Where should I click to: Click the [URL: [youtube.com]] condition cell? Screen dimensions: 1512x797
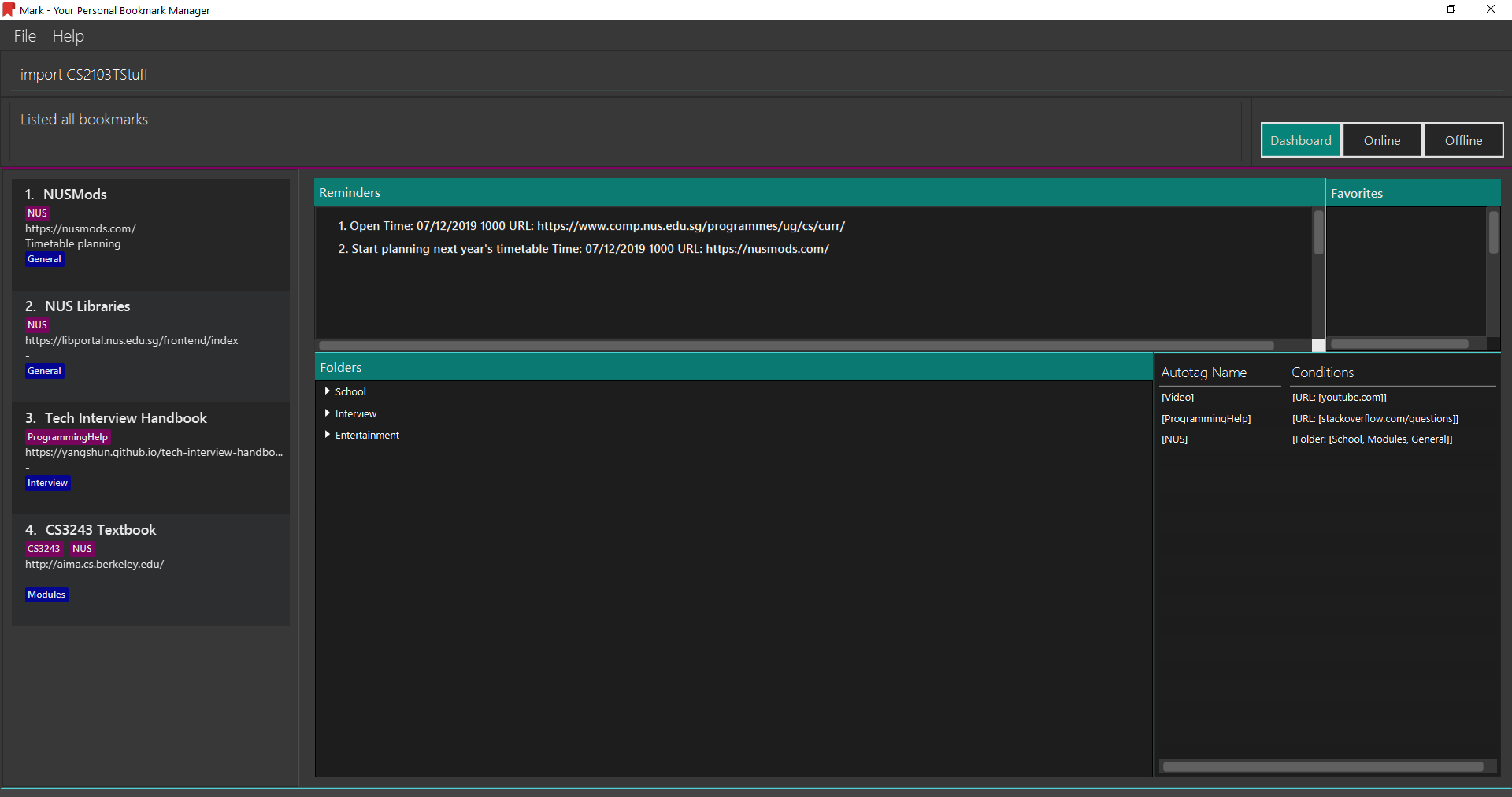point(1339,398)
